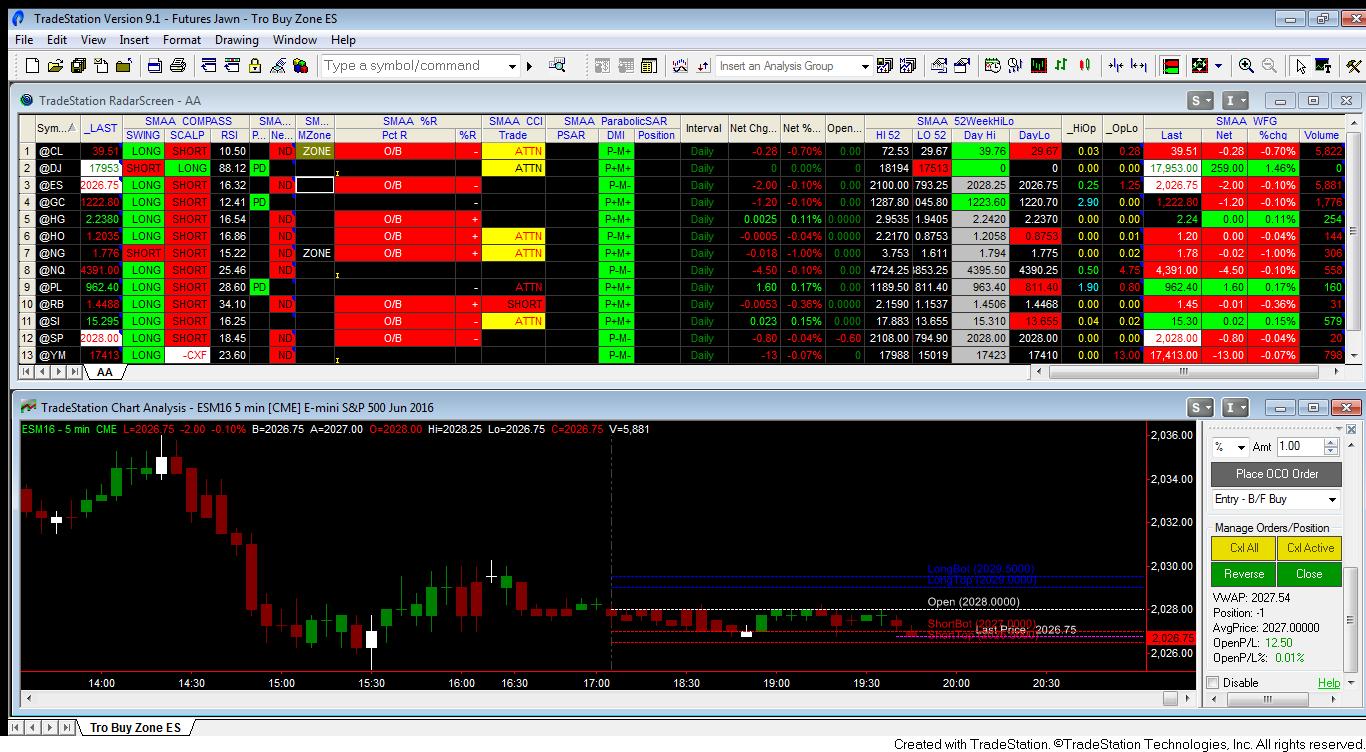Open the drawing color palette icon
1366x752 pixels.
click(x=300, y=65)
